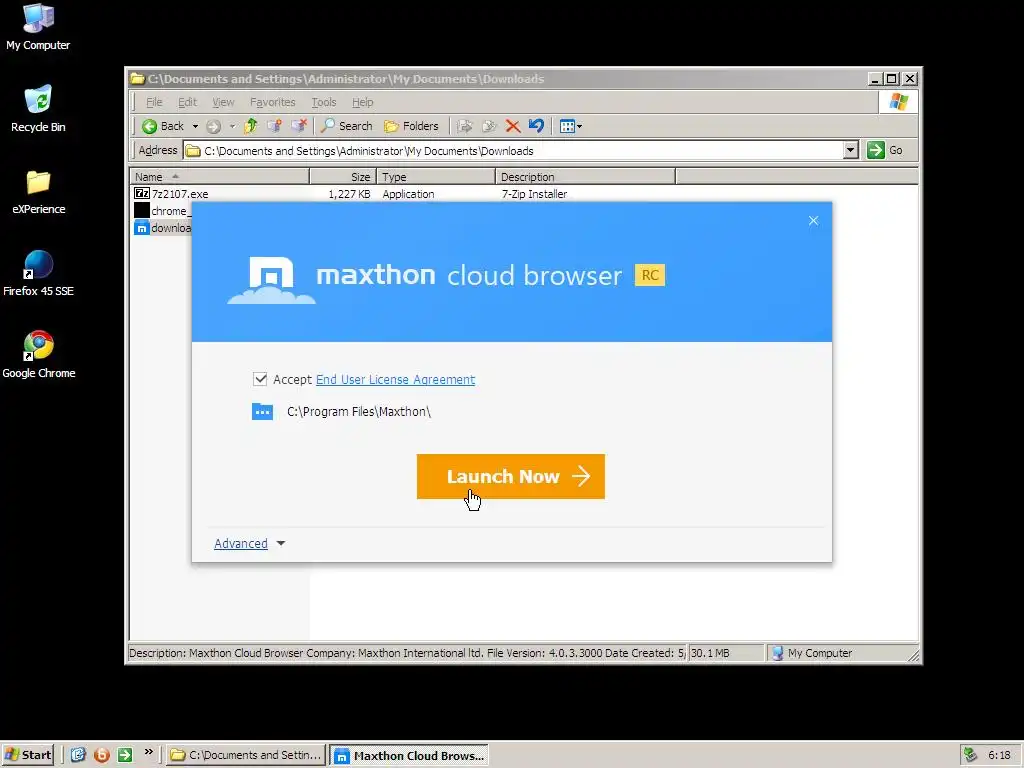Click the 30.1 MB status bar entry
Viewport: 1024px width, 768px height.
[711, 653]
